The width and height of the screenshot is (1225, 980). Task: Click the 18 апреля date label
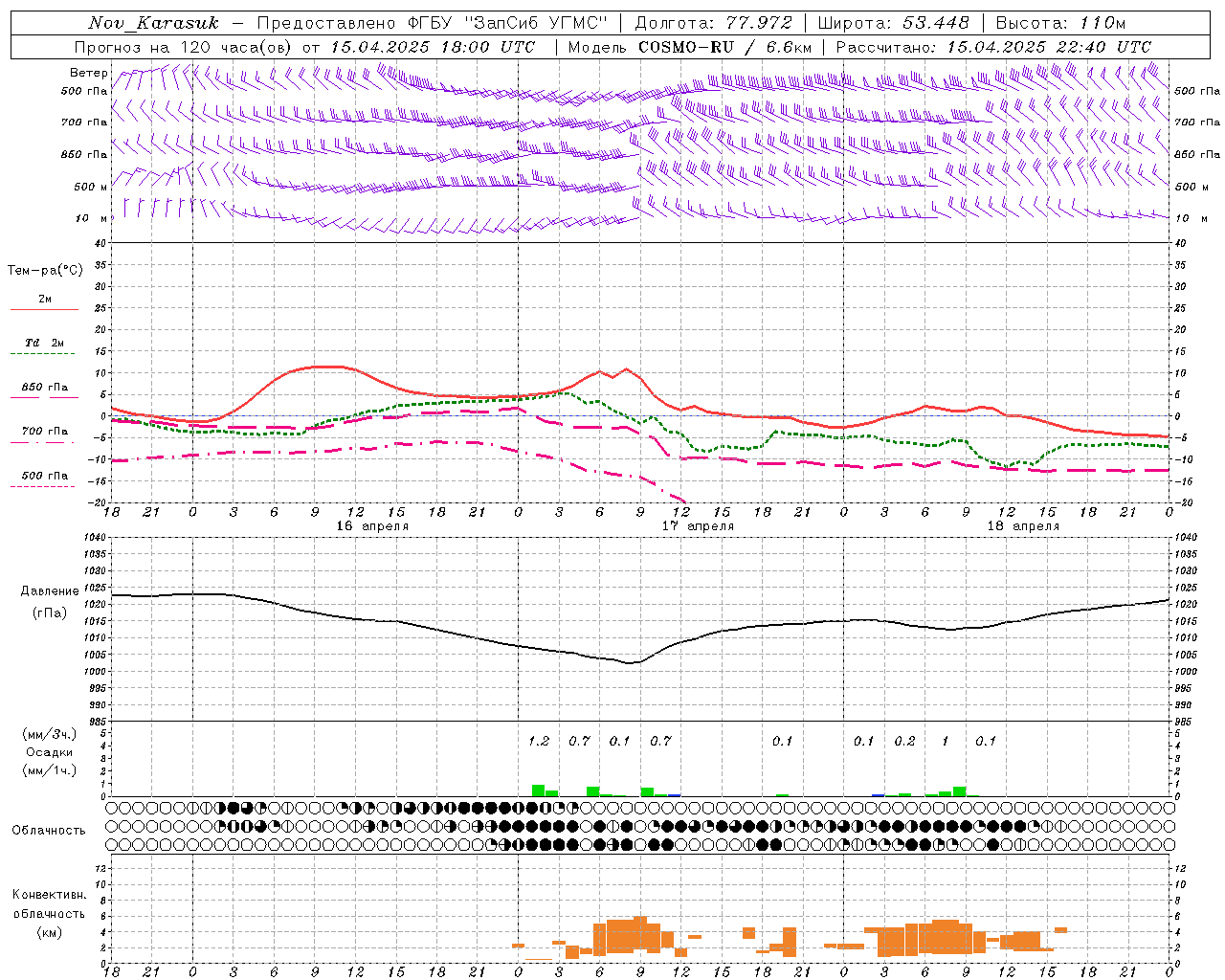(x=1023, y=526)
